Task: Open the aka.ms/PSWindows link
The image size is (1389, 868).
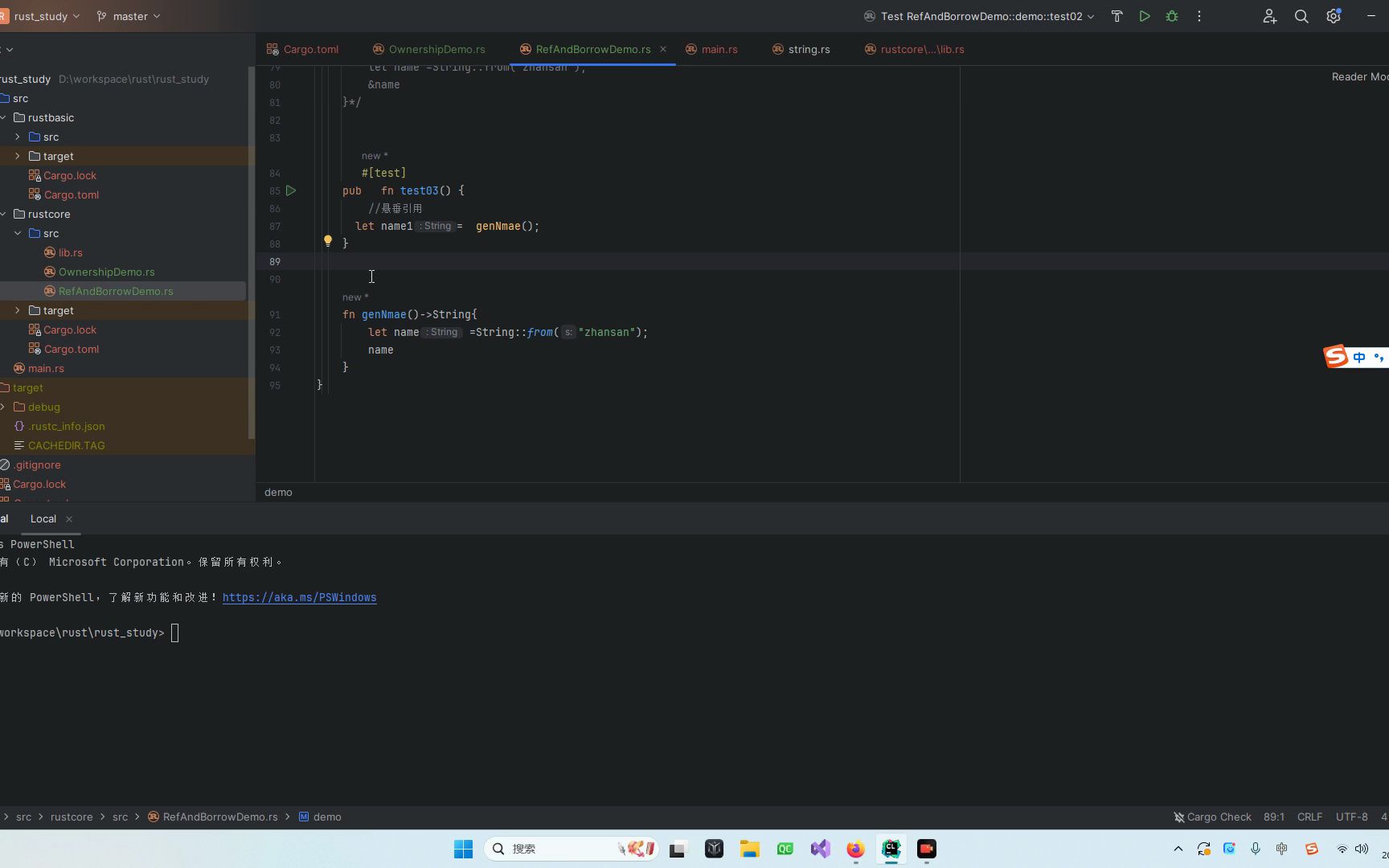Action: coord(299,598)
